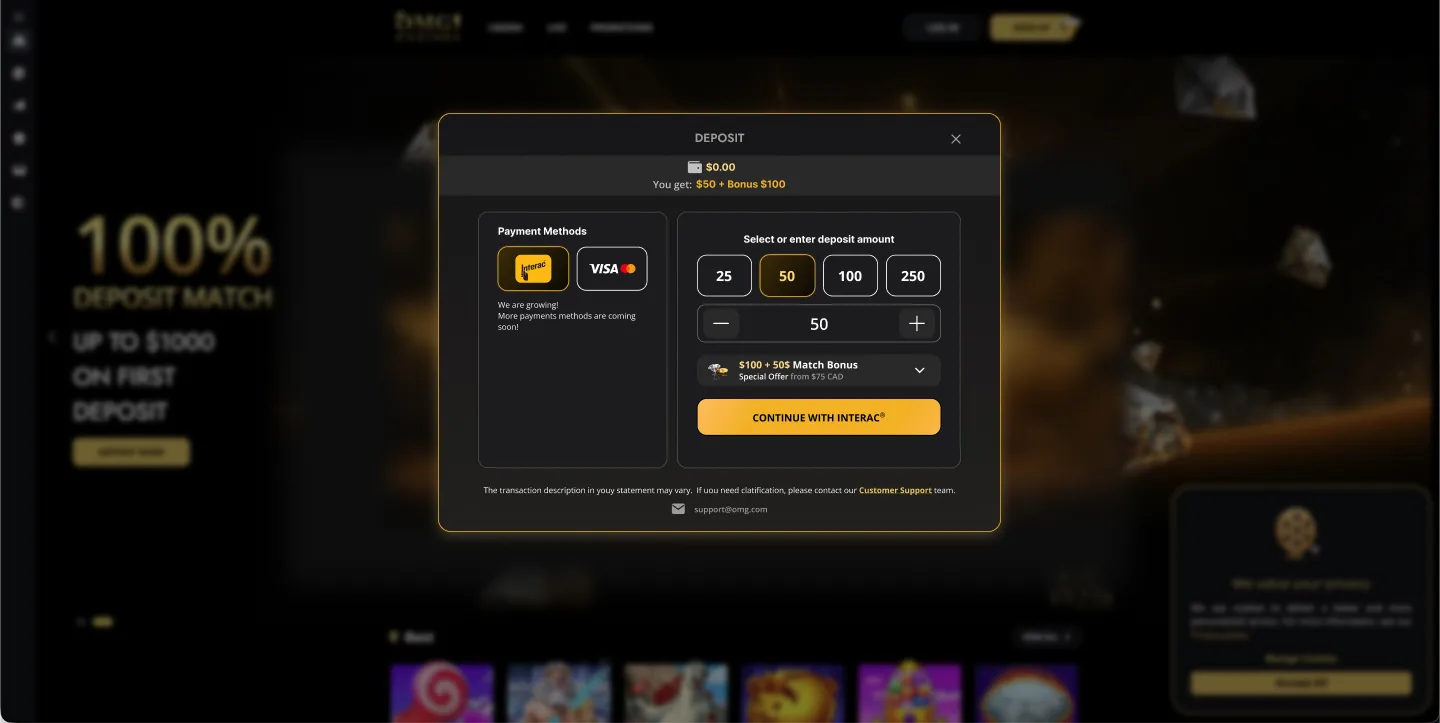Expand the Match Bonus offer dropdown
Viewport: 1440px width, 723px height.
[x=920, y=370]
